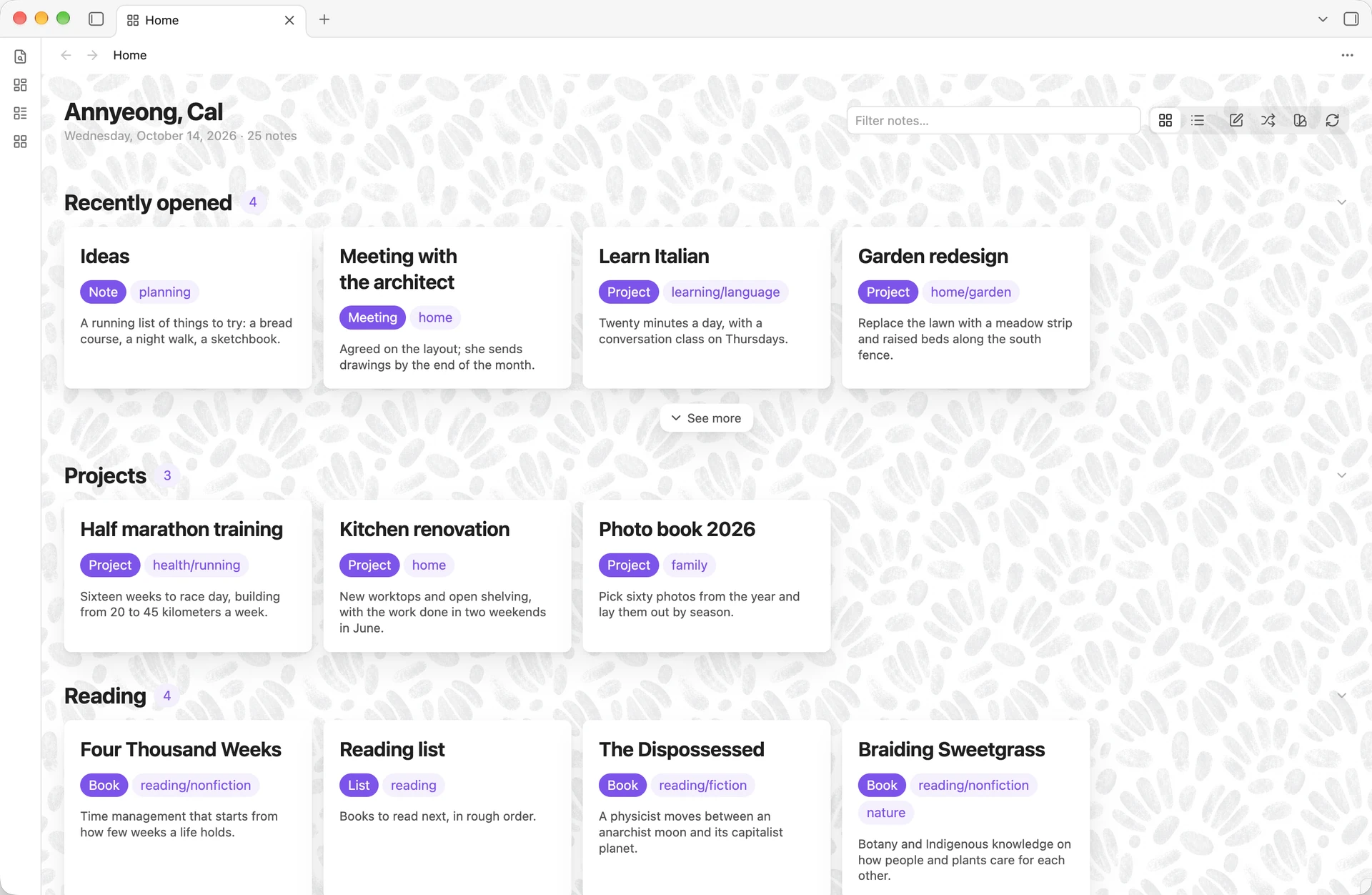
Task: Navigate back with the left arrow
Action: click(66, 55)
